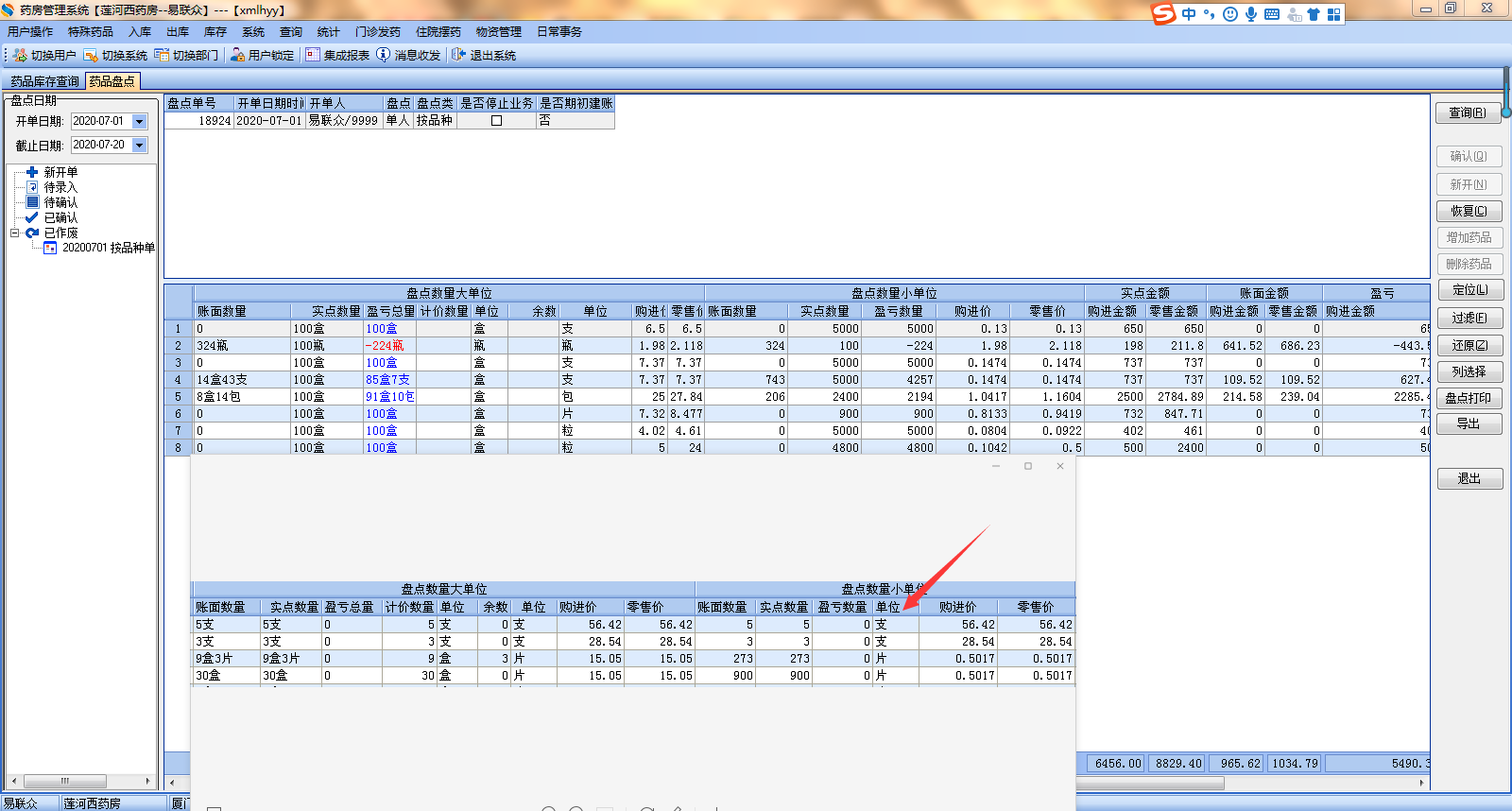Open the 特殊药品 menu
Screen dimensions: 1512x811
(x=91, y=32)
